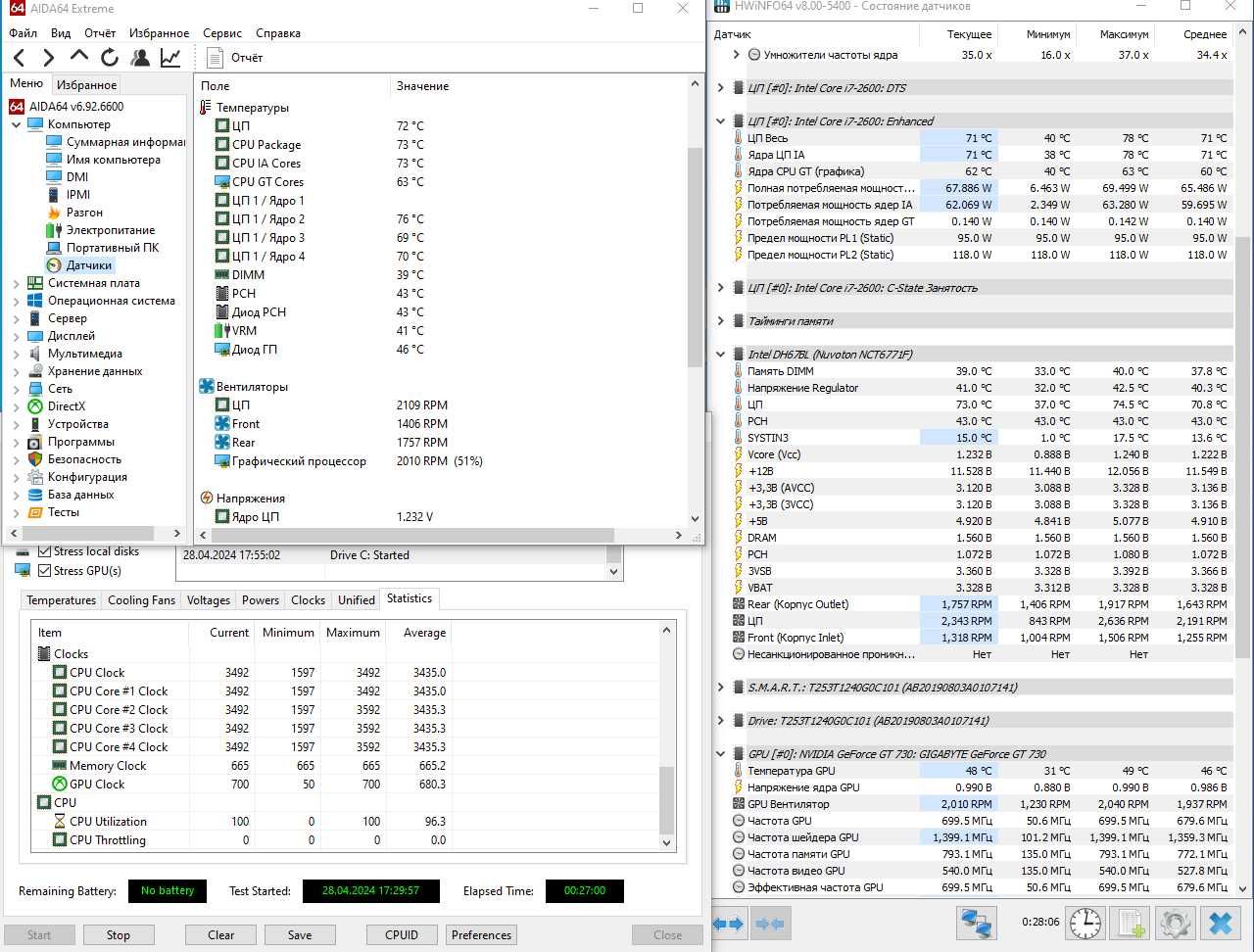
Task: Collapse the Компьютер tree node
Action: point(16,124)
